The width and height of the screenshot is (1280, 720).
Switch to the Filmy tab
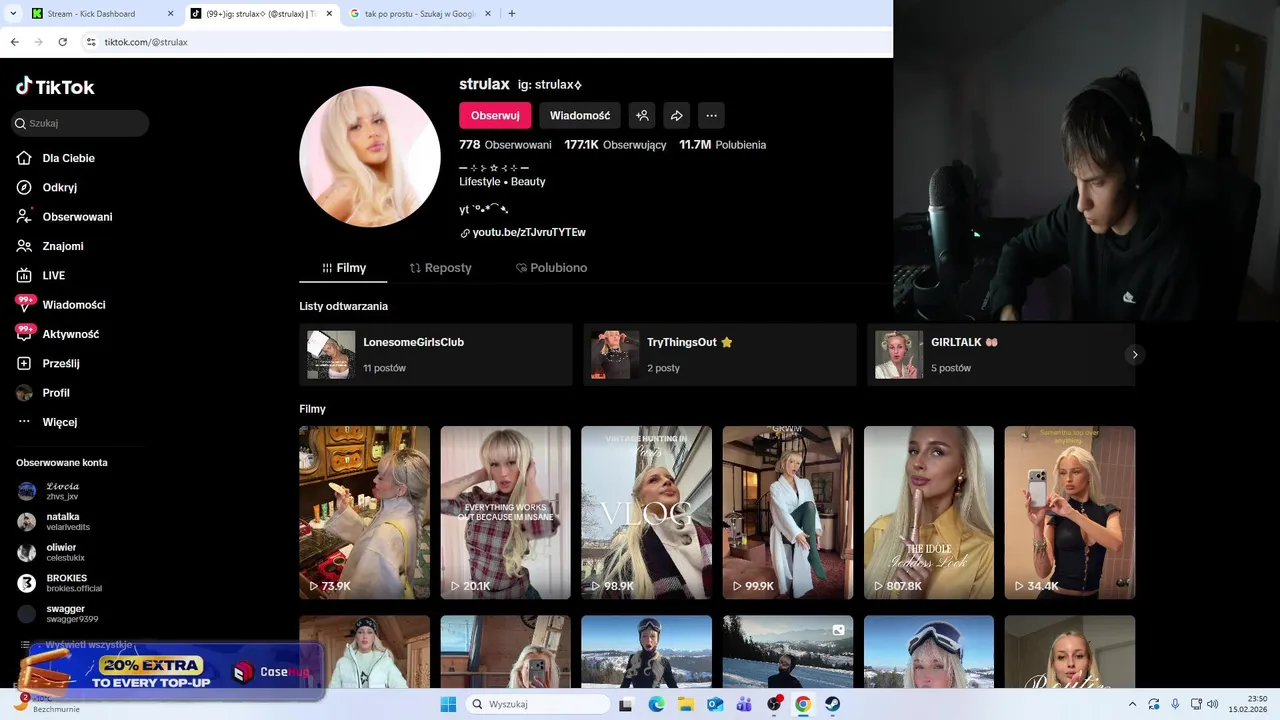[343, 268]
